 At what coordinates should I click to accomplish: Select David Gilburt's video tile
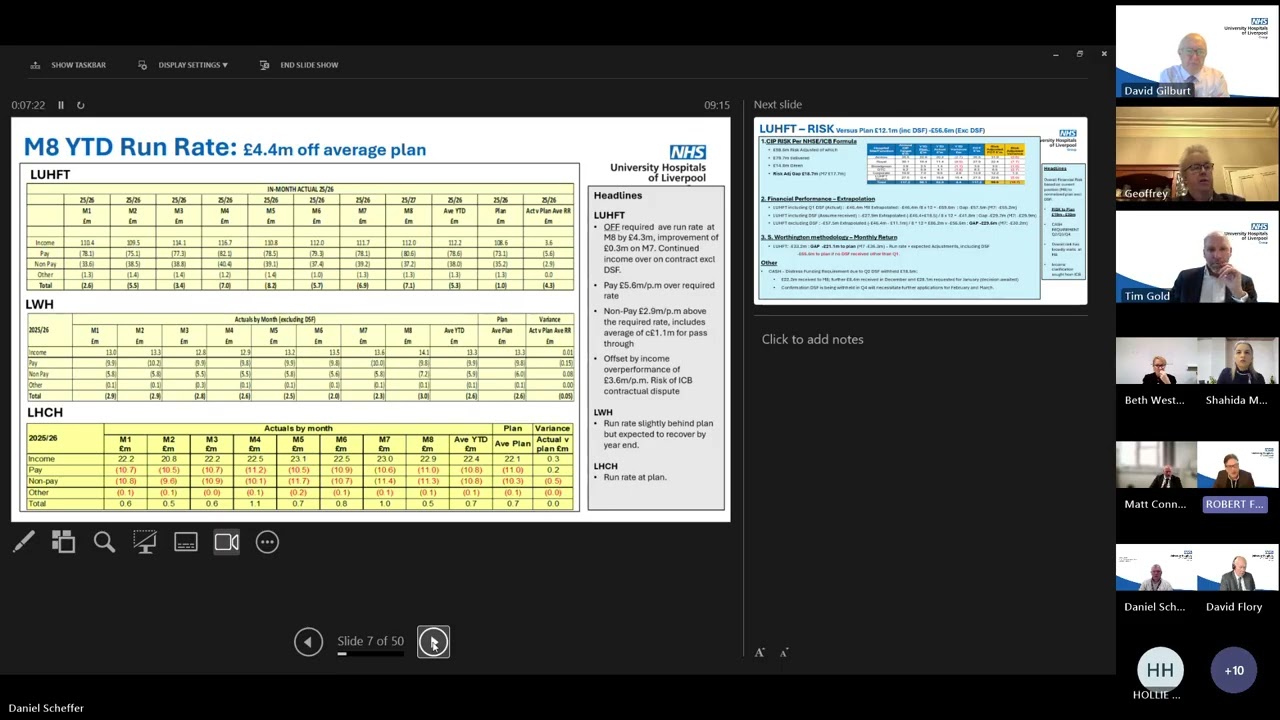(x=1197, y=52)
